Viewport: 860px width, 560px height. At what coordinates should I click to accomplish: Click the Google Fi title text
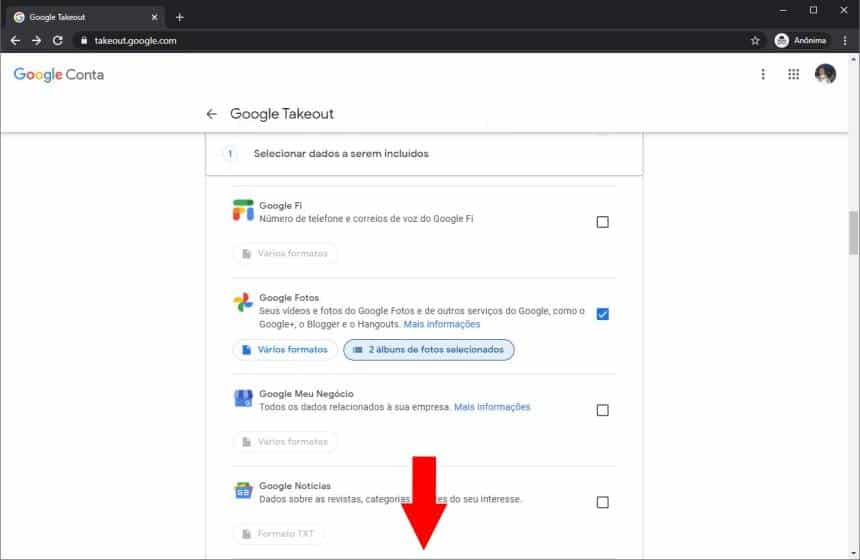click(x=280, y=206)
